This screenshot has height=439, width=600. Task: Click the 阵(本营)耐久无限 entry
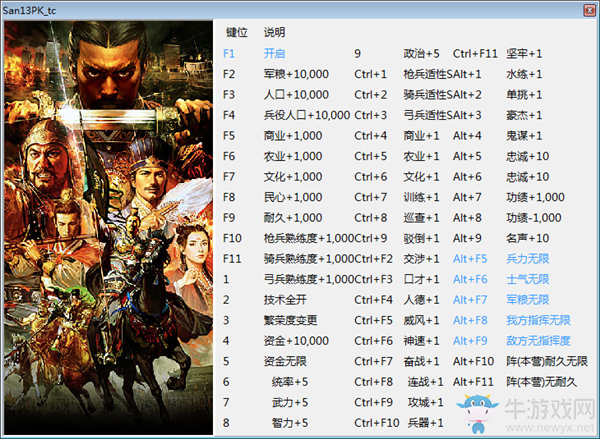click(x=547, y=361)
